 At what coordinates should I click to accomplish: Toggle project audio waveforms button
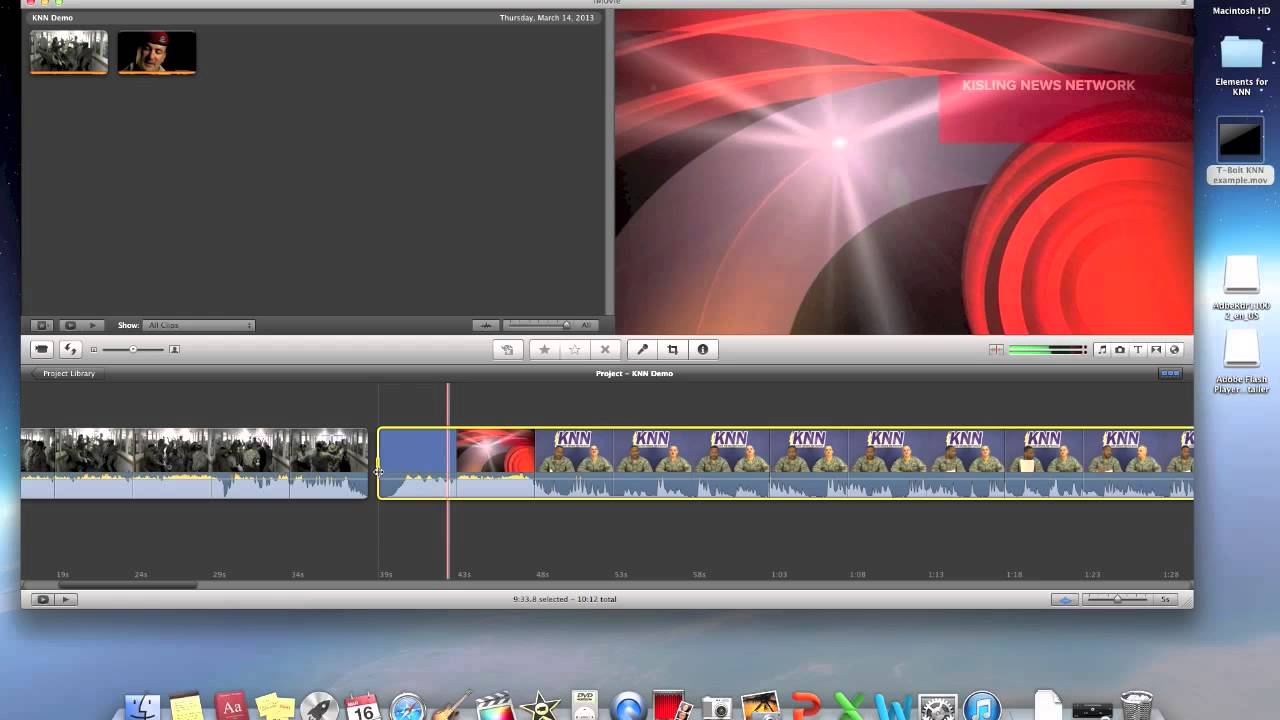pyautogui.click(x=1065, y=599)
